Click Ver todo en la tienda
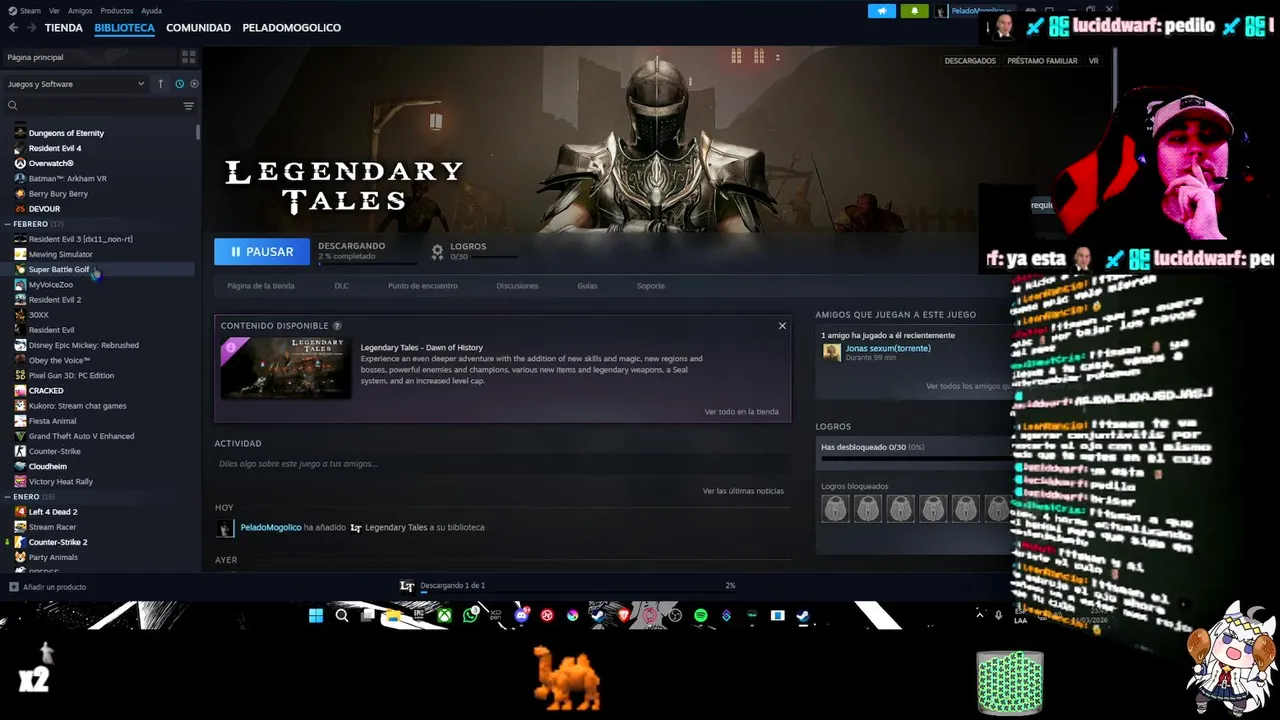This screenshot has height=720, width=1280. tap(741, 412)
